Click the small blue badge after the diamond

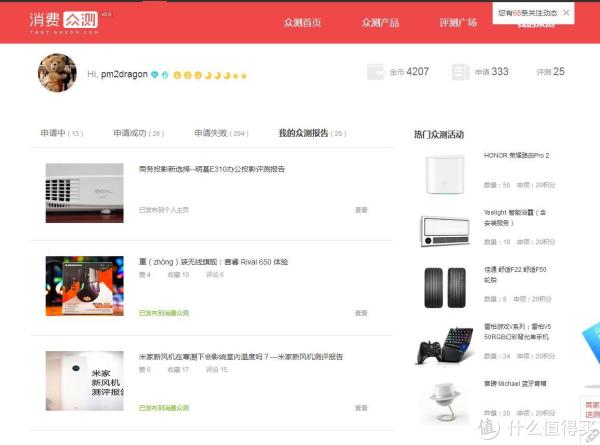tap(165, 75)
